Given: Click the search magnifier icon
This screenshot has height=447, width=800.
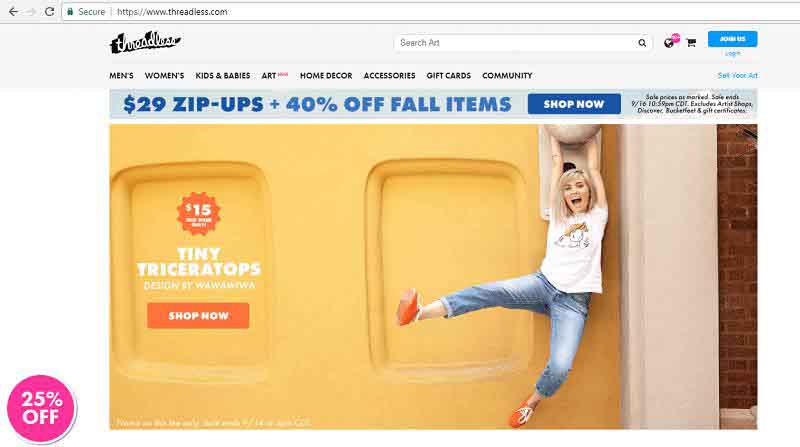Looking at the screenshot, I should click(642, 43).
